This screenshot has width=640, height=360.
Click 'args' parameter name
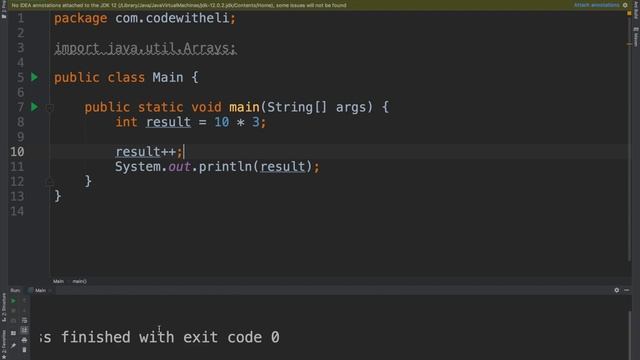(x=350, y=108)
